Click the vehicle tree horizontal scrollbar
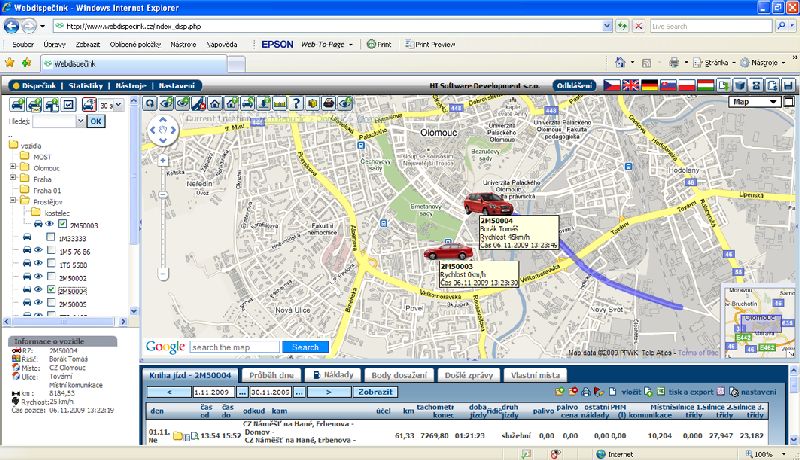The width and height of the screenshot is (800, 460). point(64,322)
